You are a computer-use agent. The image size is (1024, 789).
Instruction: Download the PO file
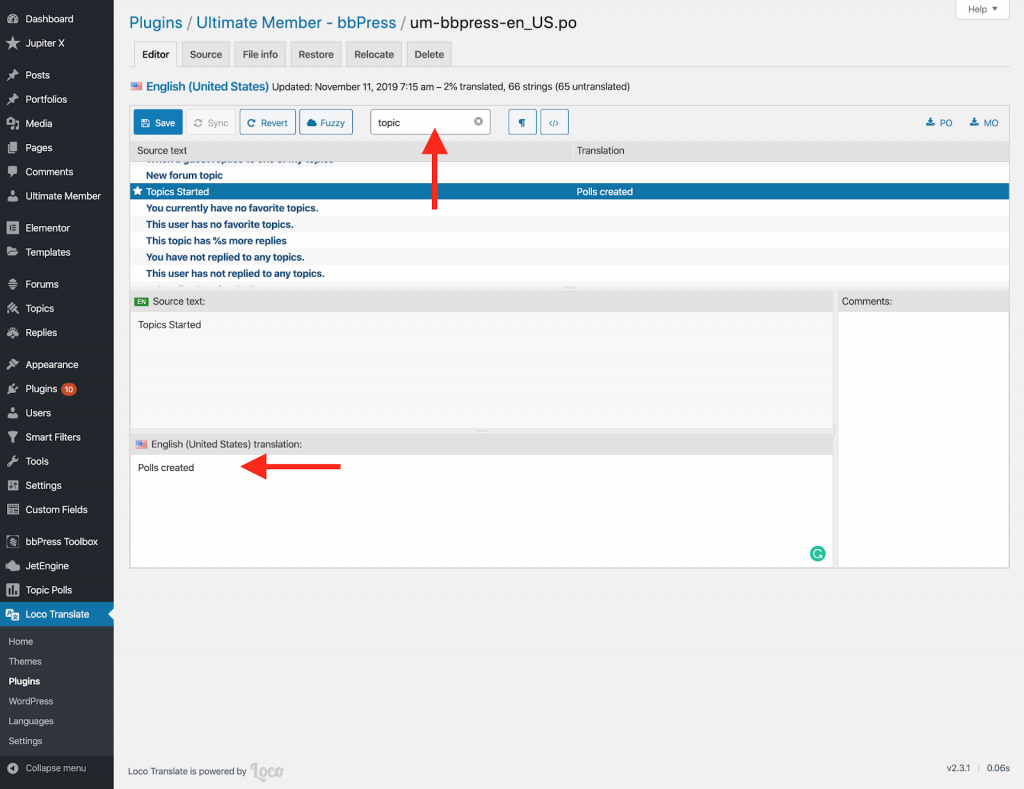939,122
